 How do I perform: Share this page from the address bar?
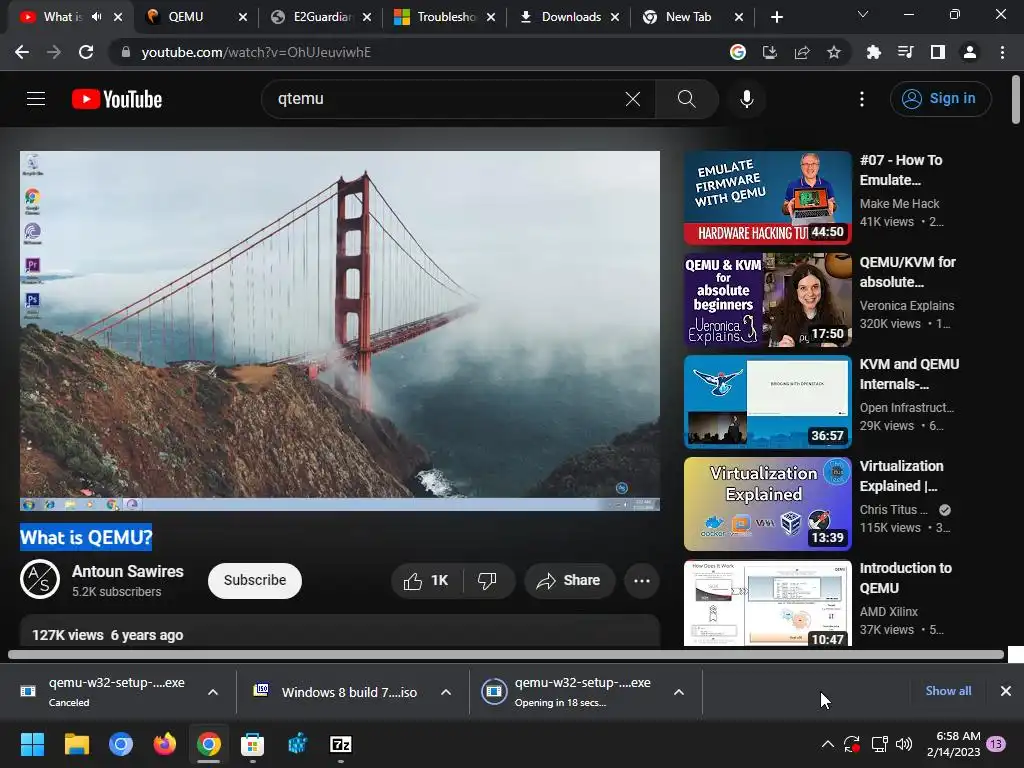(x=802, y=52)
